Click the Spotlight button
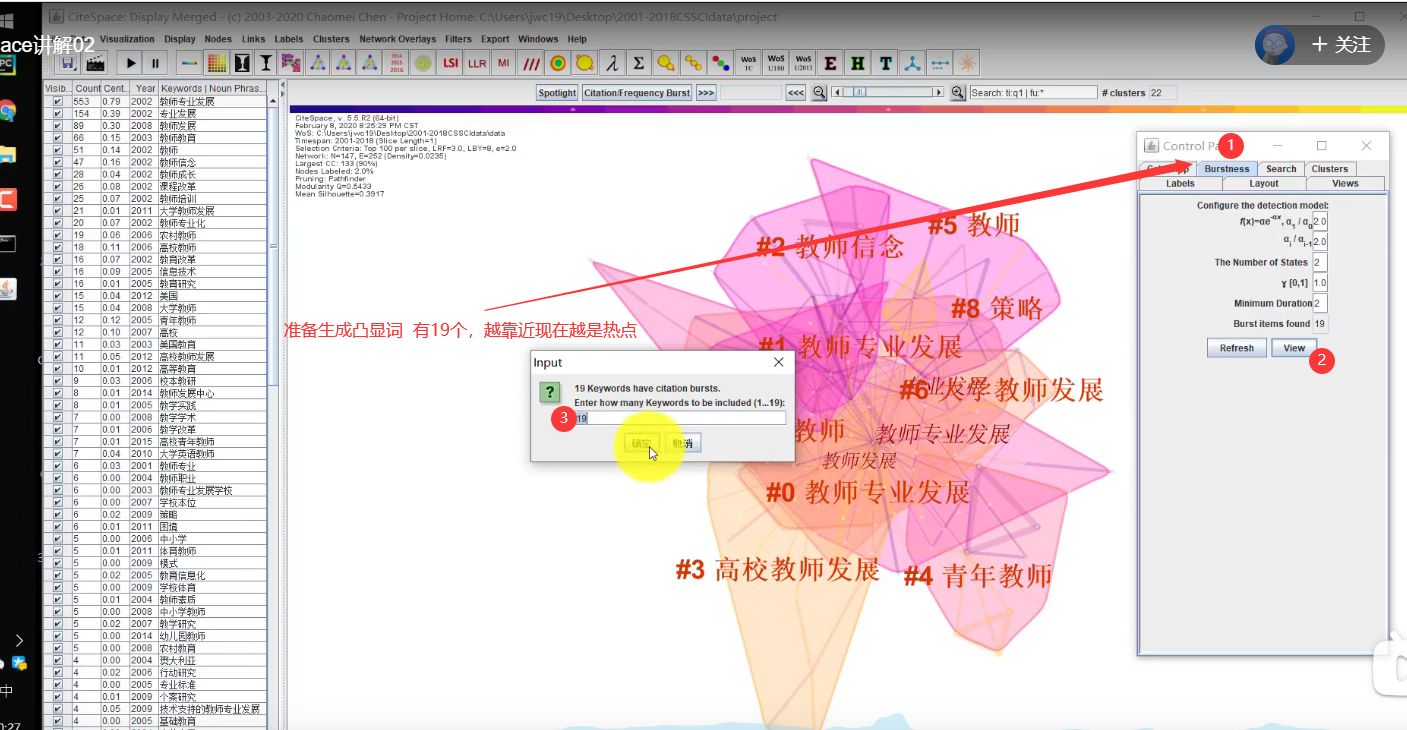Screen dimensions: 1407x730 (557, 93)
